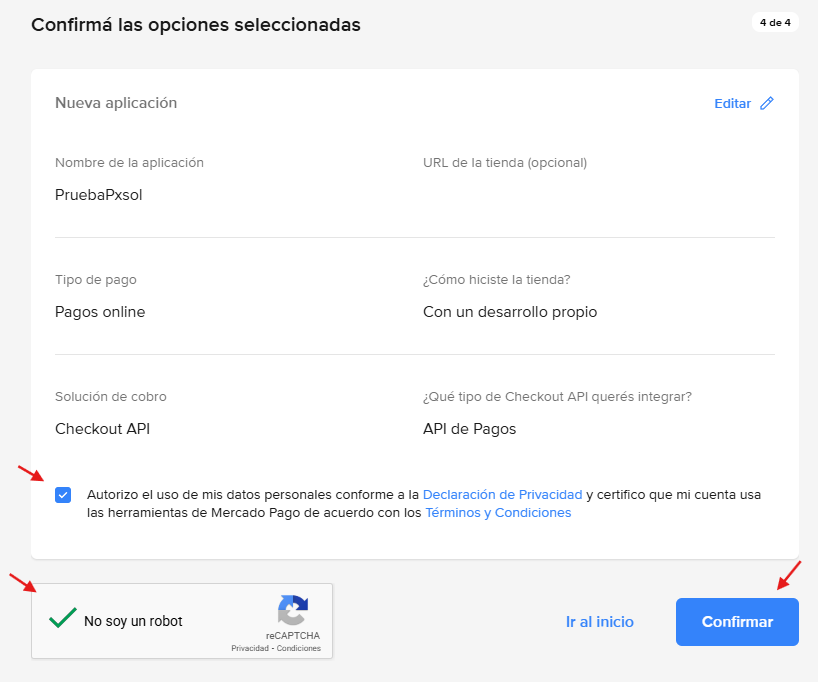Open the reCAPTCHA Privacidad link
The height and width of the screenshot is (682, 818).
click(249, 648)
